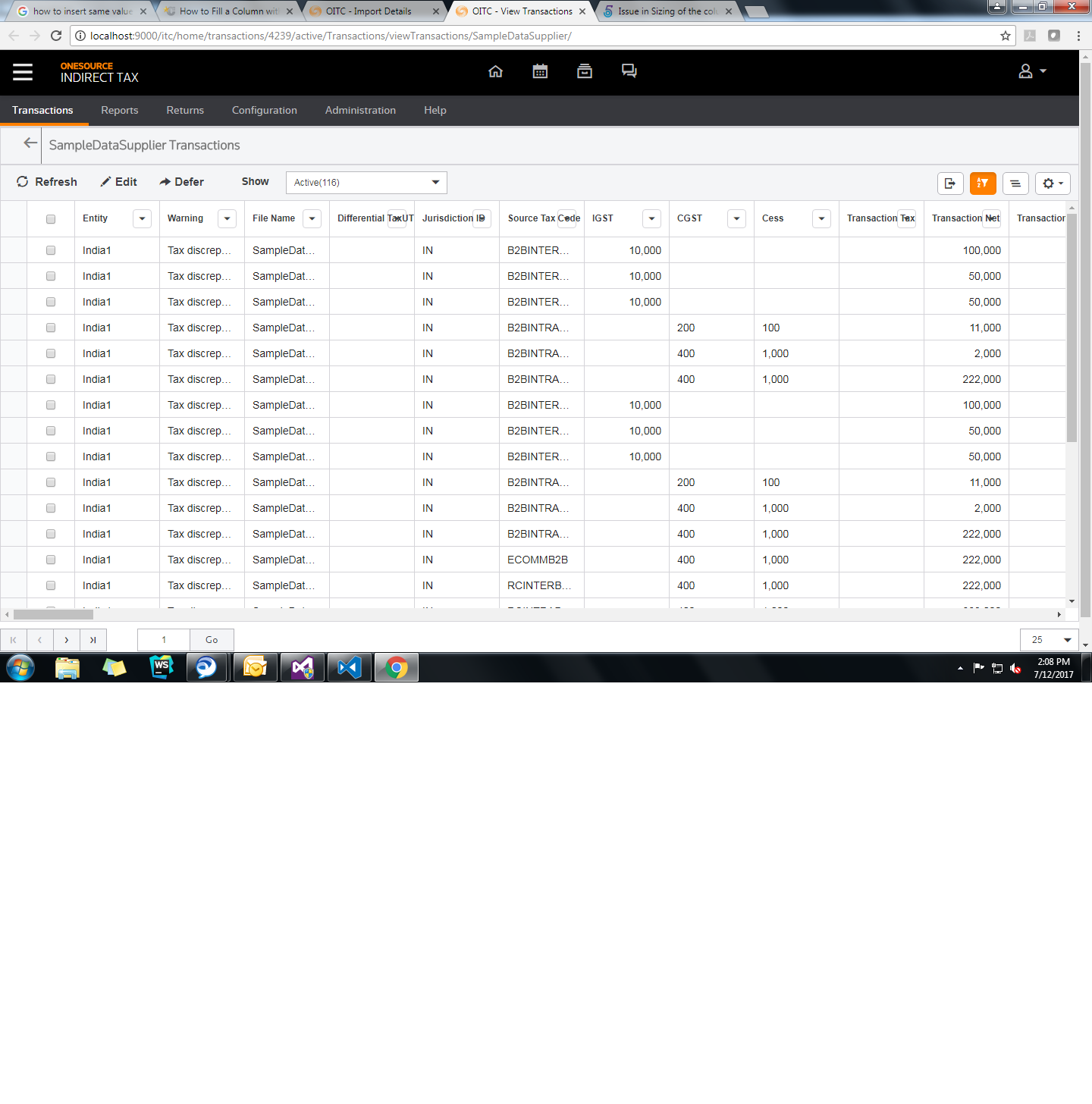Select the ECOMMB2B row checkbox
The width and height of the screenshot is (1092, 1104).
[51, 560]
